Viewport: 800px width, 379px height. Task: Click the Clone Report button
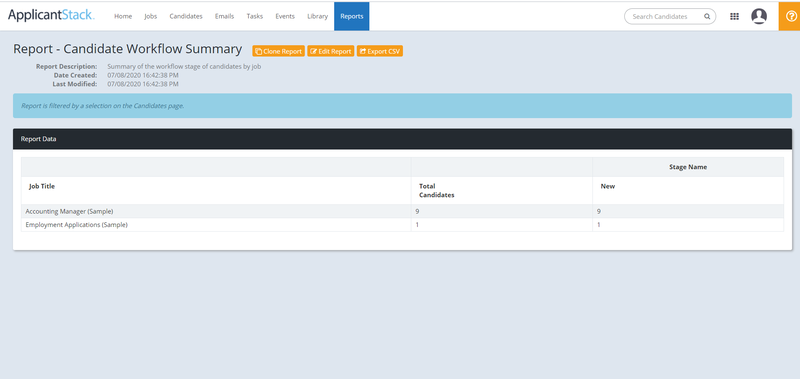(278, 51)
